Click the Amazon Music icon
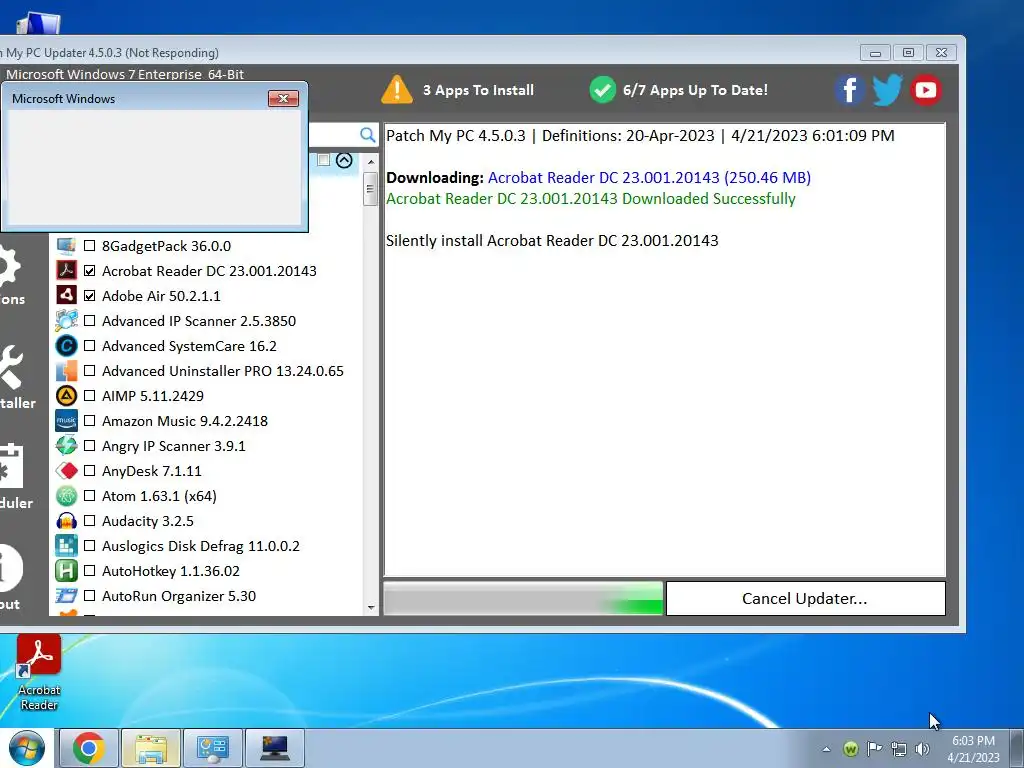Image resolution: width=1024 pixels, height=768 pixels. [66, 421]
